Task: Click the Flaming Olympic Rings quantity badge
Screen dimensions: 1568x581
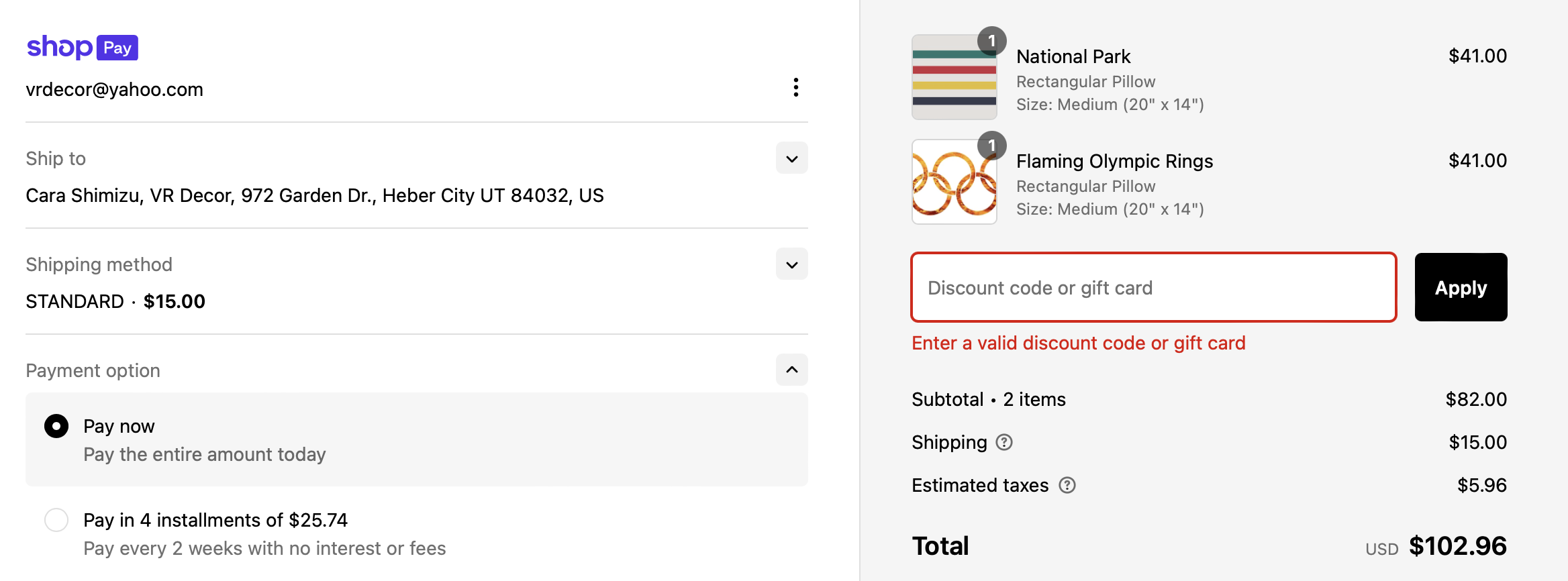Action: click(x=991, y=146)
